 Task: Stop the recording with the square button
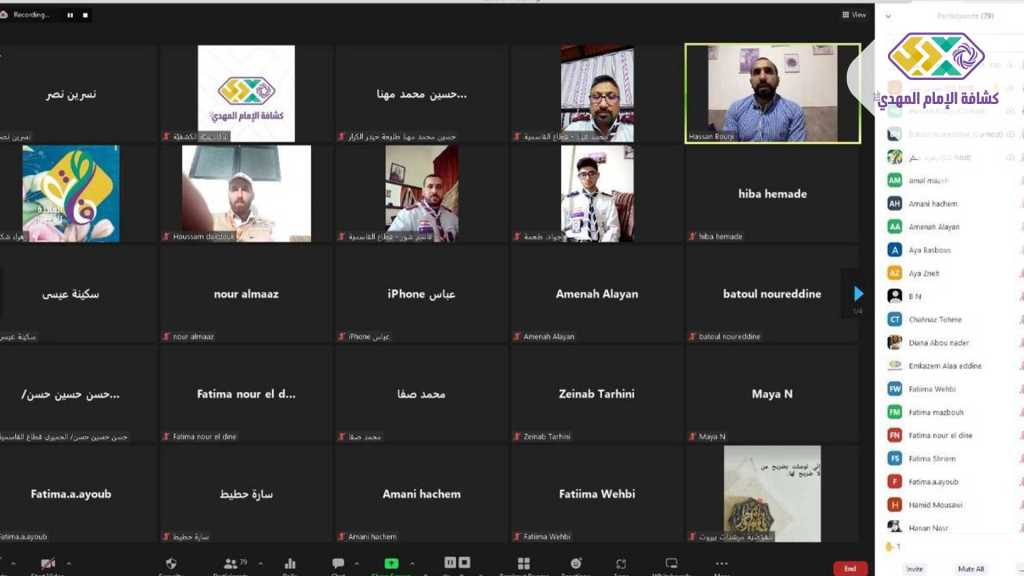coord(85,15)
